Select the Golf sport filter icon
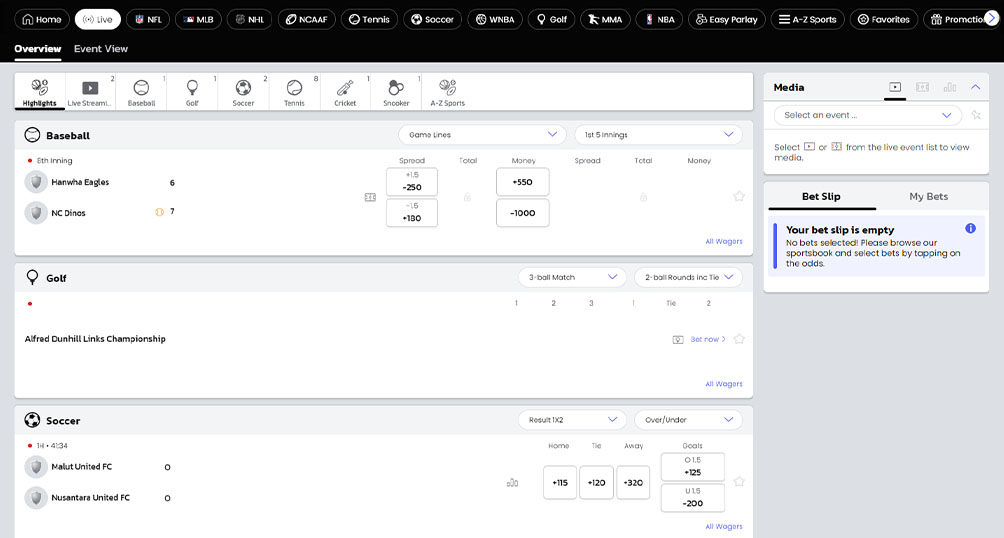Screen dimensions: 1004x538 pyautogui.click(x=192, y=92)
